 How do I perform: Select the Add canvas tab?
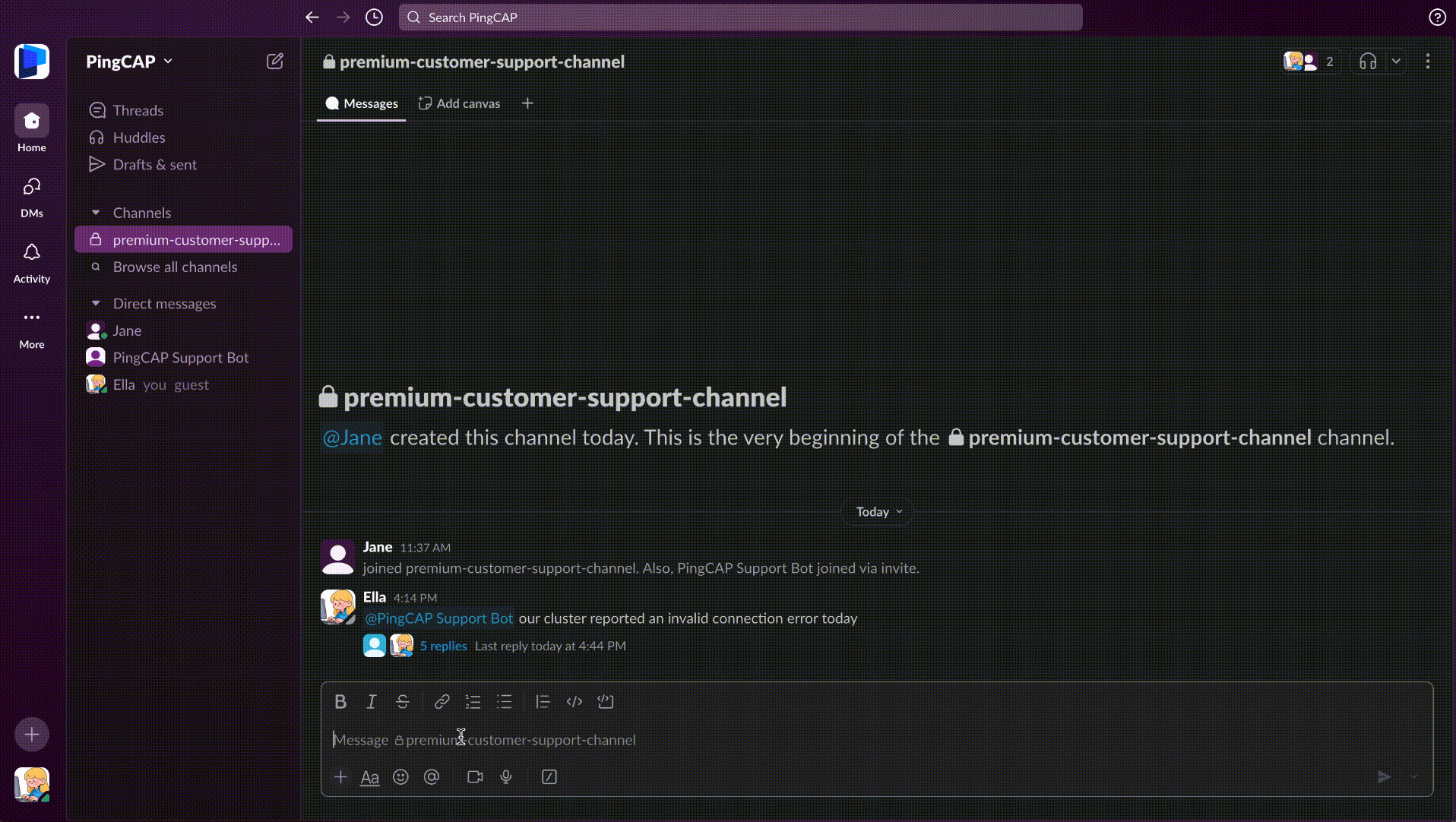pyautogui.click(x=459, y=104)
